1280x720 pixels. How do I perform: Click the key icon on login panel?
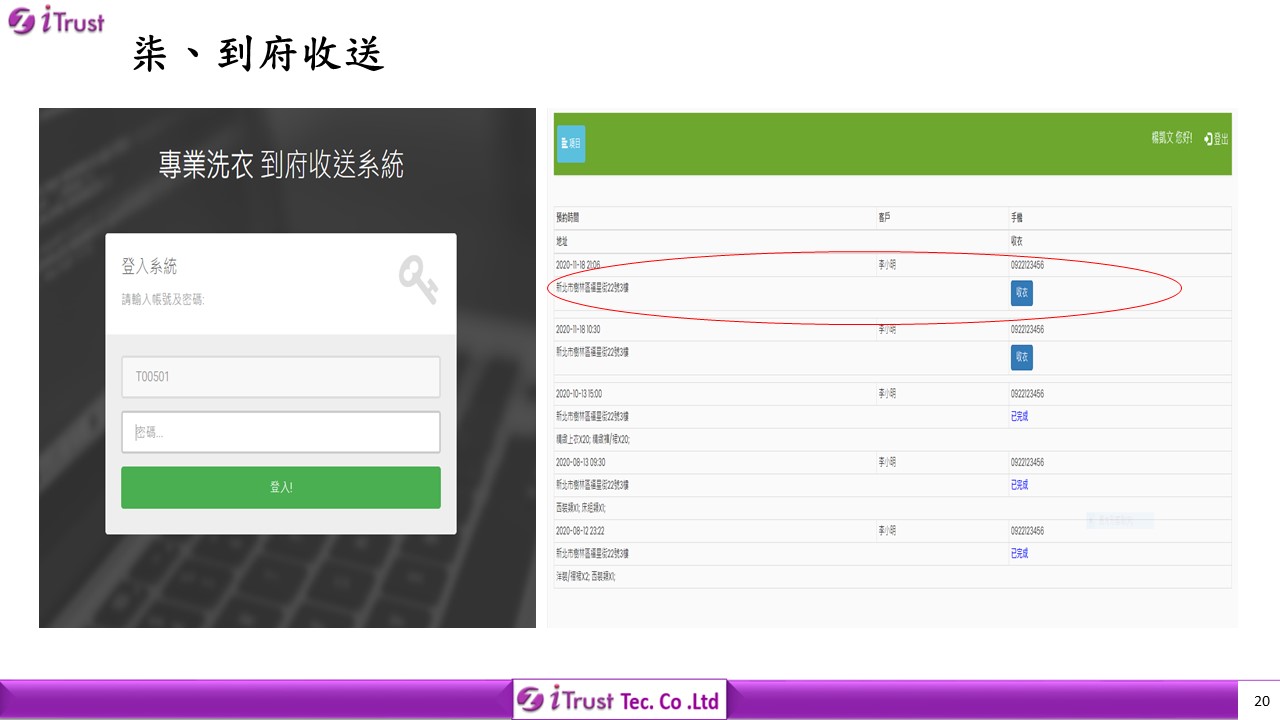click(x=418, y=279)
